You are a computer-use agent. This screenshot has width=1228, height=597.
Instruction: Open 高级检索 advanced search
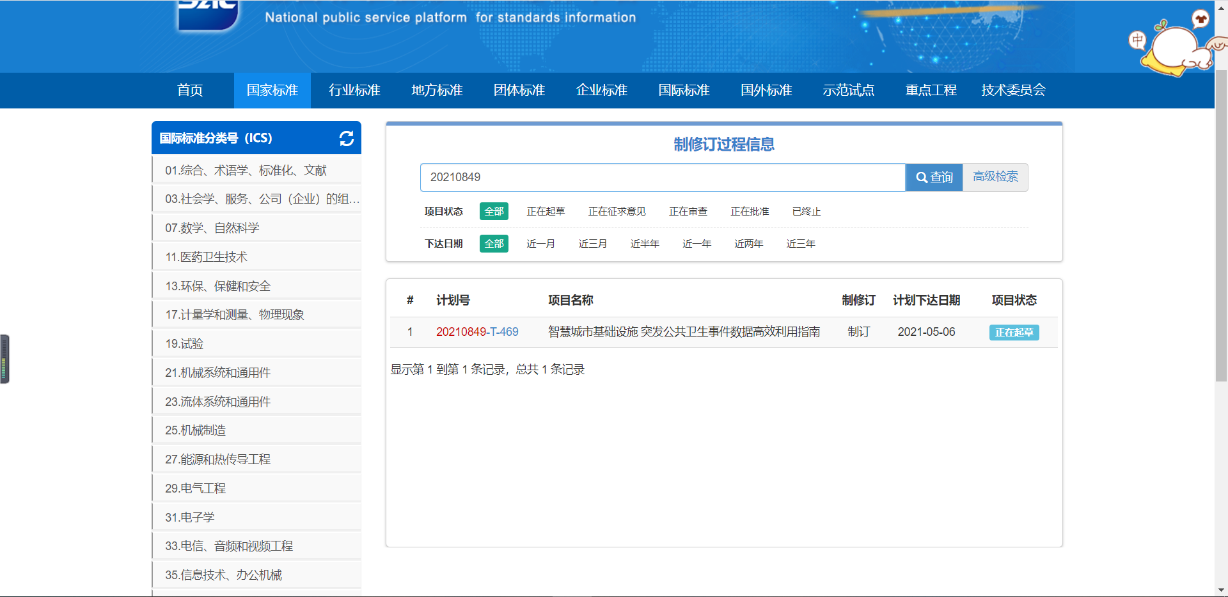pos(995,177)
